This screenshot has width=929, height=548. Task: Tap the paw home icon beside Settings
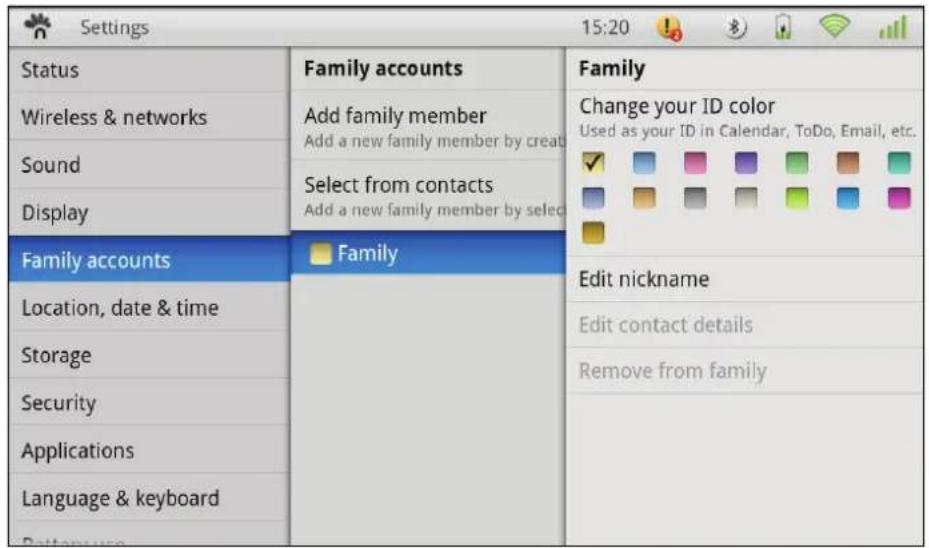pos(38,27)
